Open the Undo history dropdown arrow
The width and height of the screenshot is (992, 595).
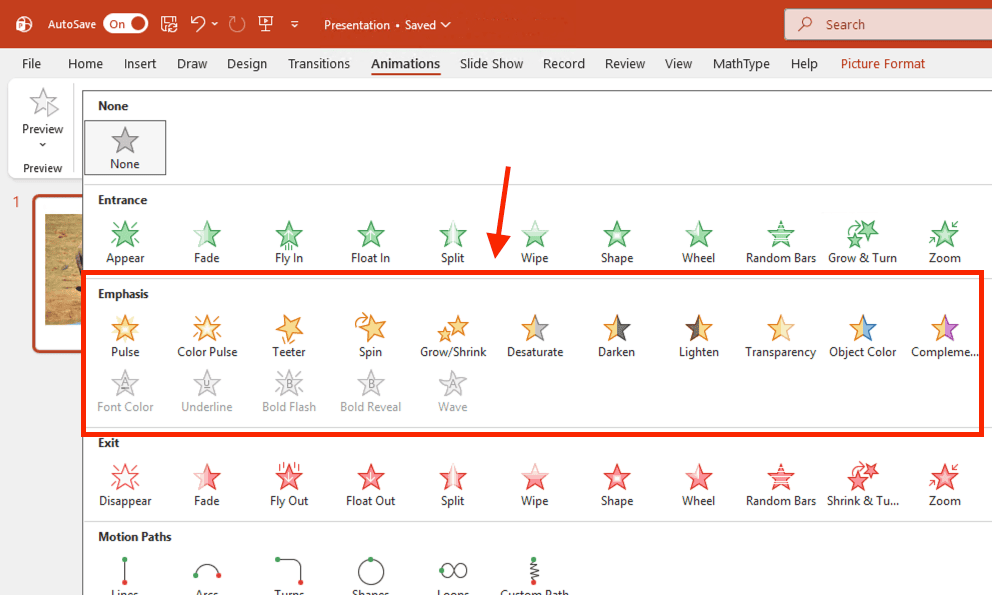tap(214, 24)
